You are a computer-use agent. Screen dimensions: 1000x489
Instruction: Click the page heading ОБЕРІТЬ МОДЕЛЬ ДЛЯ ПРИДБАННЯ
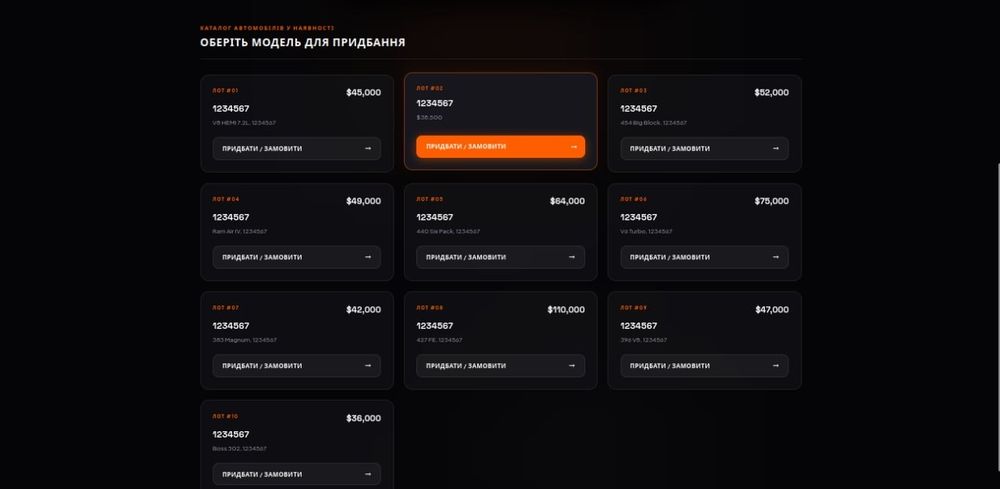[302, 43]
